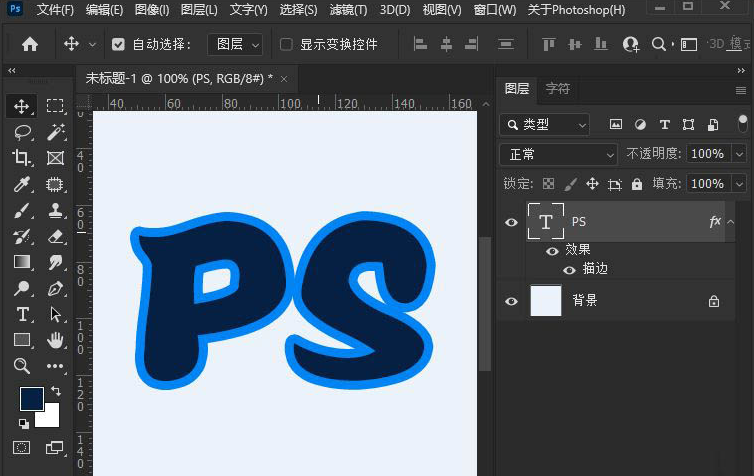Select the Eyedropper tool
This screenshot has height=476, width=754.
(22, 184)
